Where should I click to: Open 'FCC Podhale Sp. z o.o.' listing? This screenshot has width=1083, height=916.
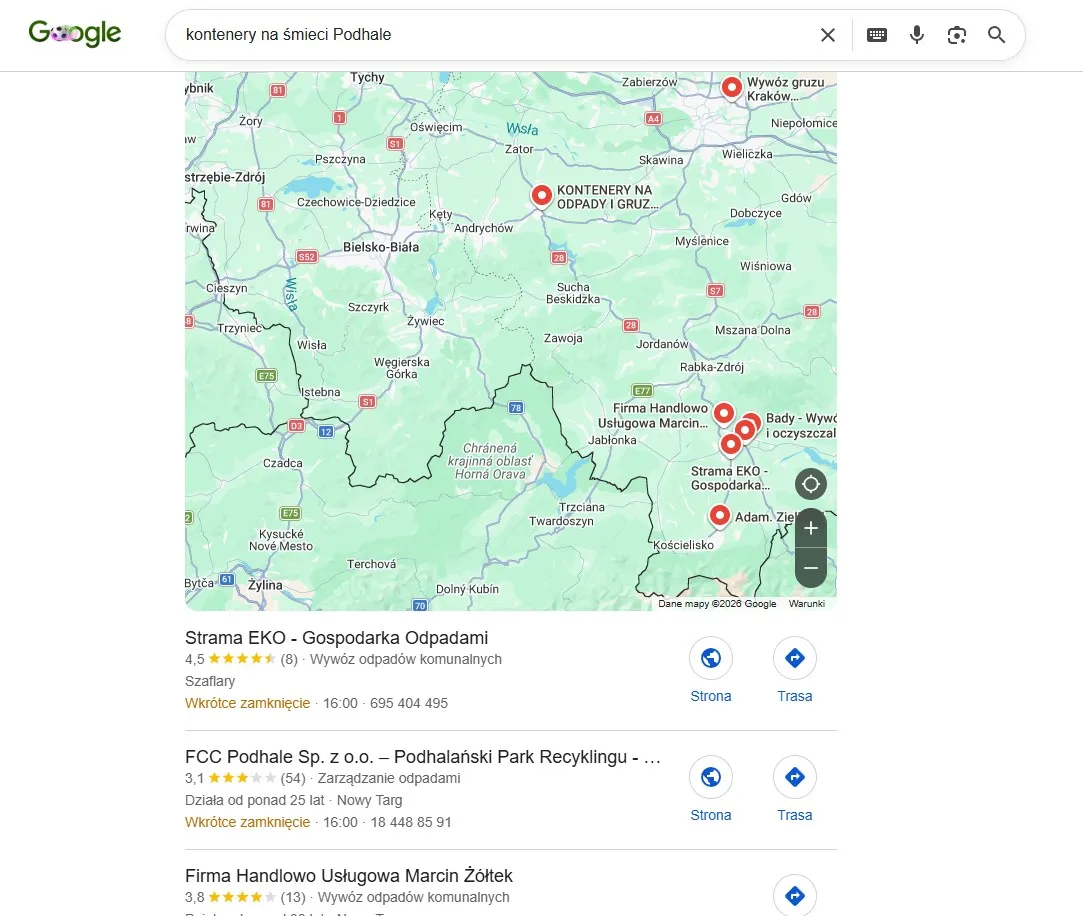coord(423,757)
